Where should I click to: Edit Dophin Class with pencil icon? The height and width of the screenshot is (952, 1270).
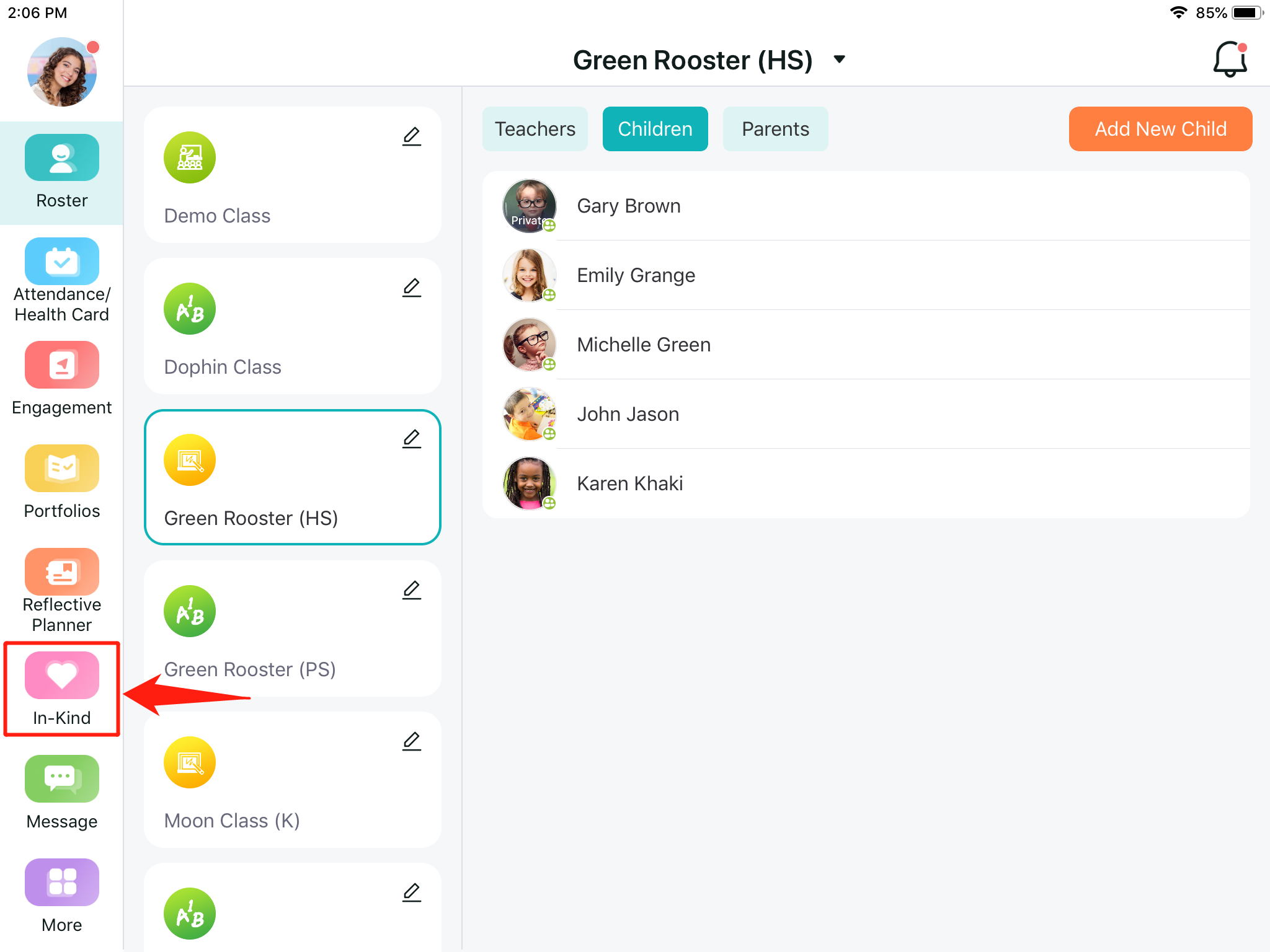click(412, 288)
